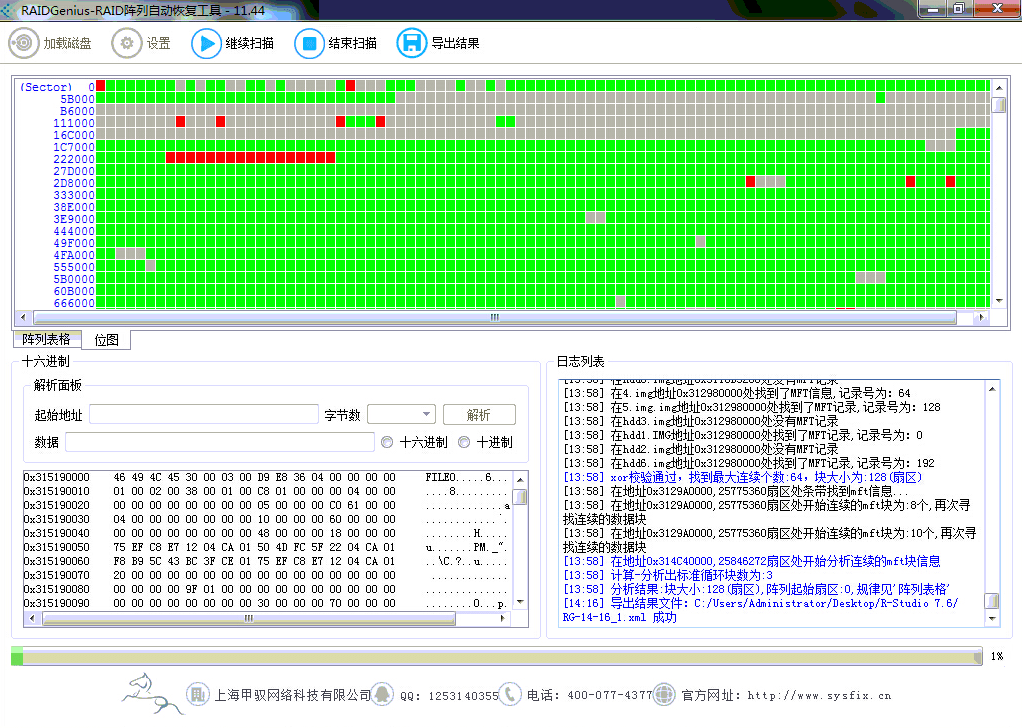The width and height of the screenshot is (1022, 728).
Task: Click the 结束扫描 stop icon
Action: tap(310, 43)
